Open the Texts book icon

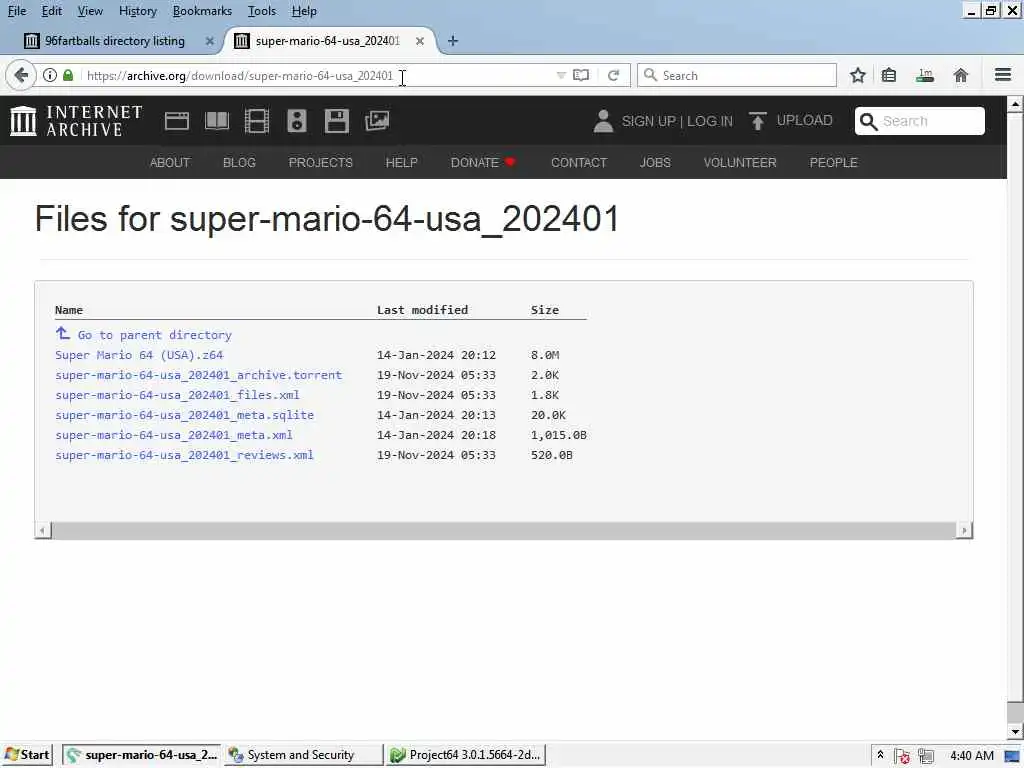point(217,121)
